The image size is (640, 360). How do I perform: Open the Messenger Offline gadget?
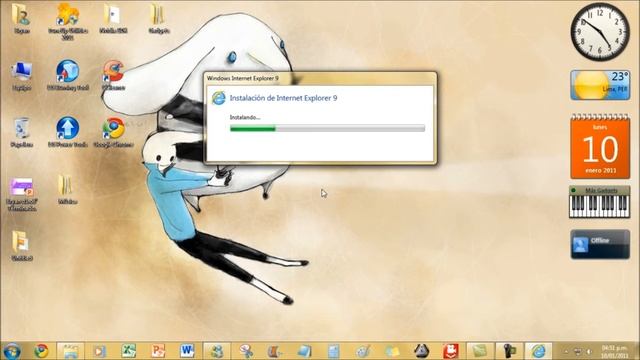pos(600,244)
